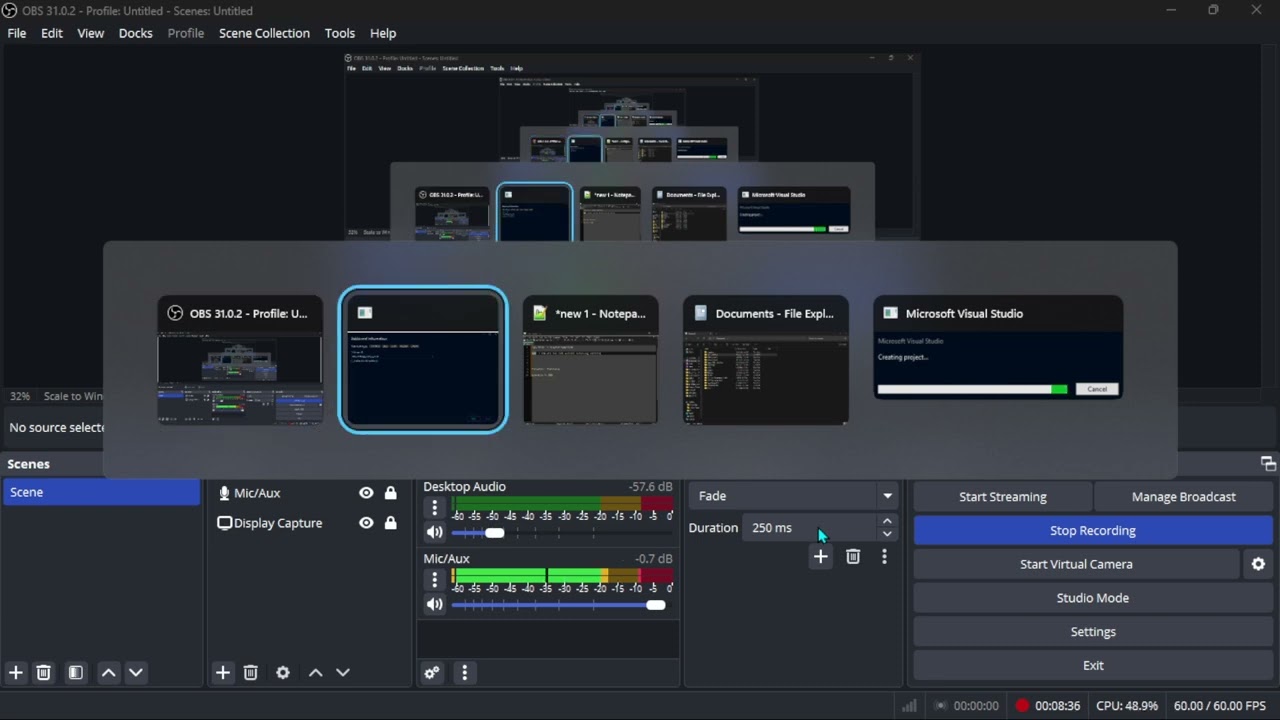
Task: Open the Fade transition dropdown
Action: (x=793, y=496)
